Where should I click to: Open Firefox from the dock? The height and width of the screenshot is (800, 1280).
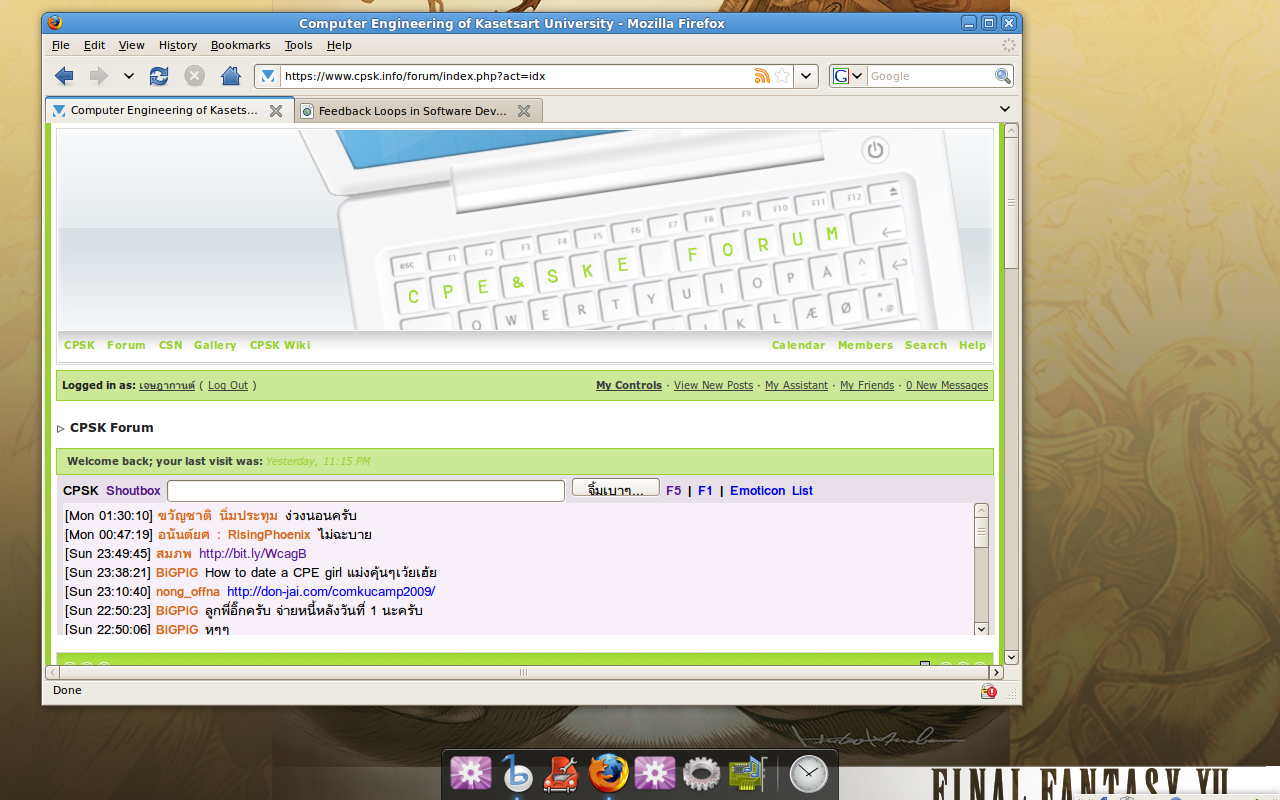pos(608,773)
